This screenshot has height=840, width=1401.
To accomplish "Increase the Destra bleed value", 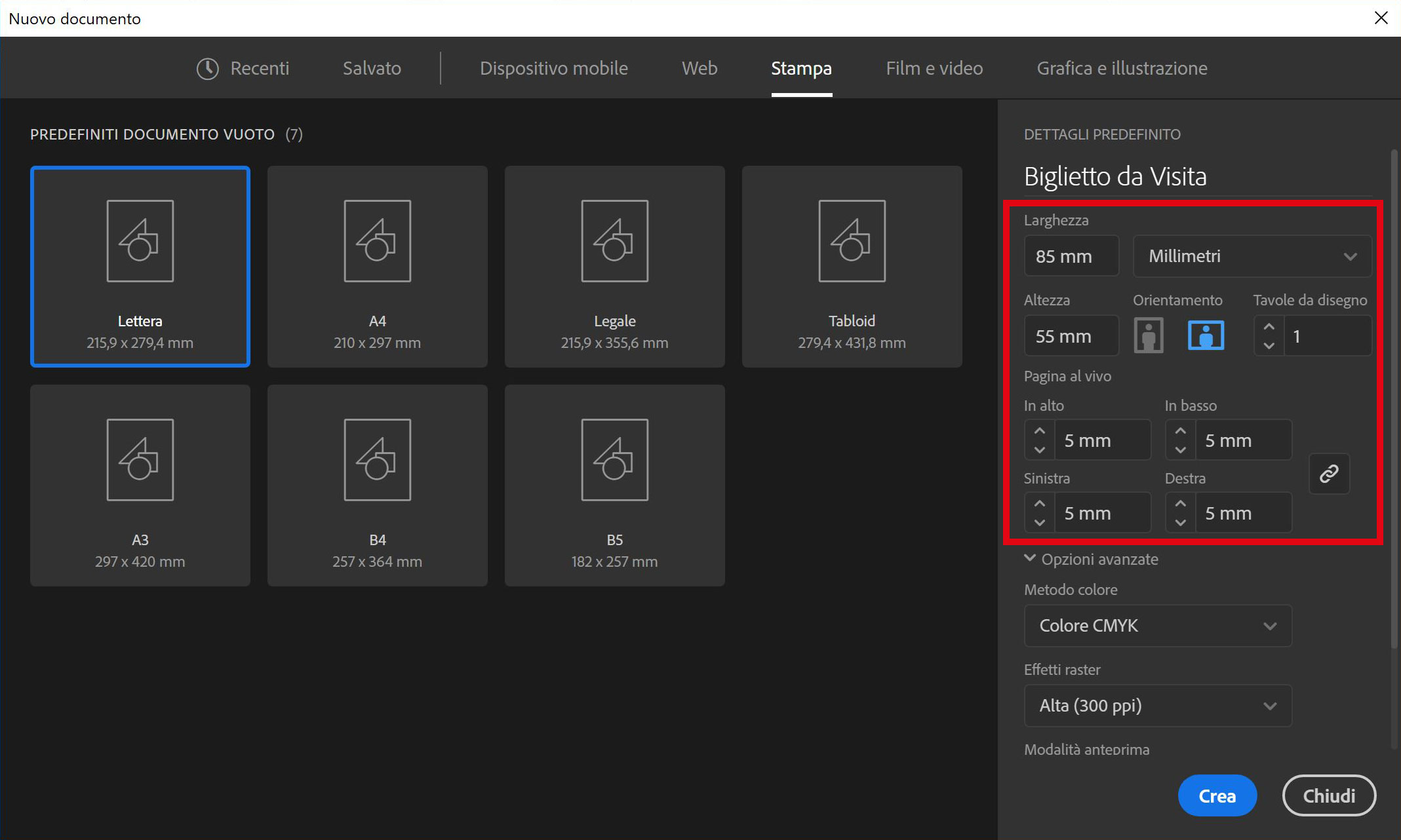I will (x=1181, y=504).
